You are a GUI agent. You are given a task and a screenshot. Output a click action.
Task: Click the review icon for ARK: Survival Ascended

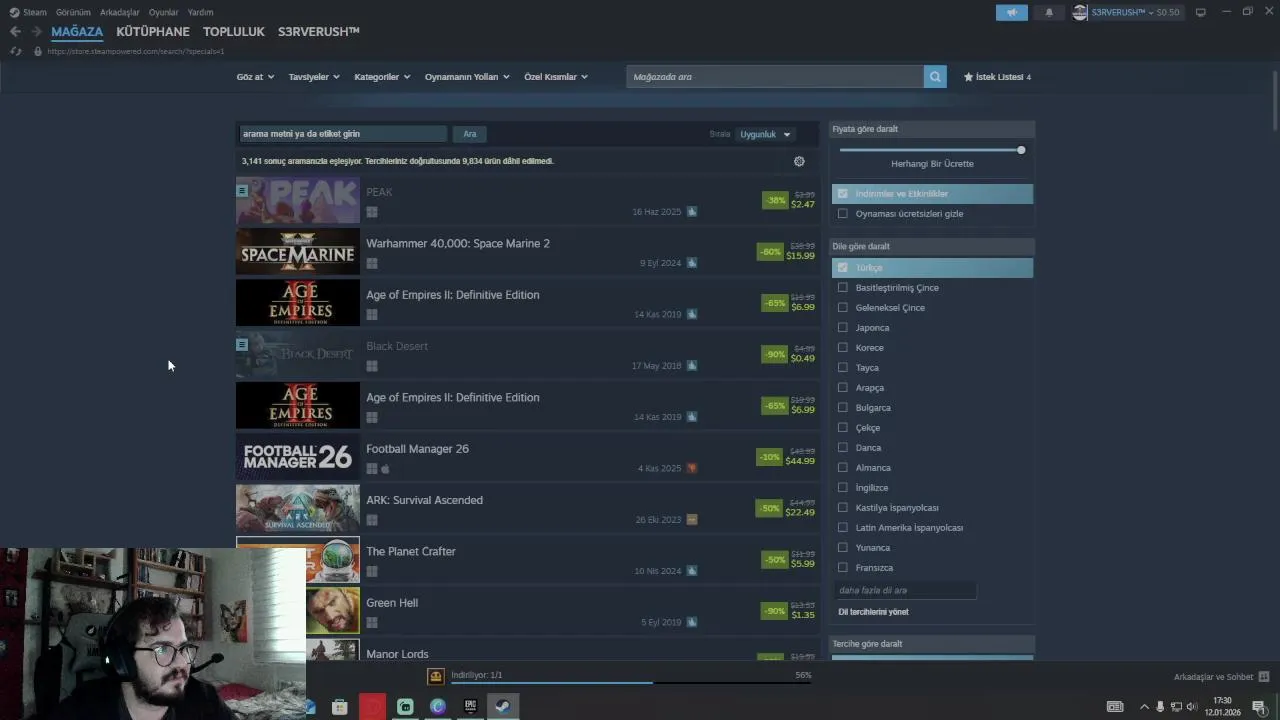(692, 520)
